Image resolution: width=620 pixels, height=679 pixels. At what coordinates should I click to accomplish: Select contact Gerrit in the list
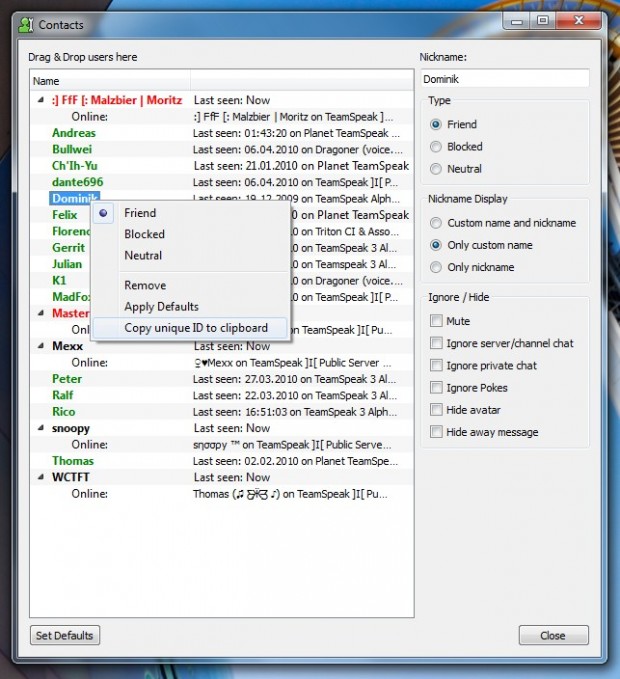68,248
